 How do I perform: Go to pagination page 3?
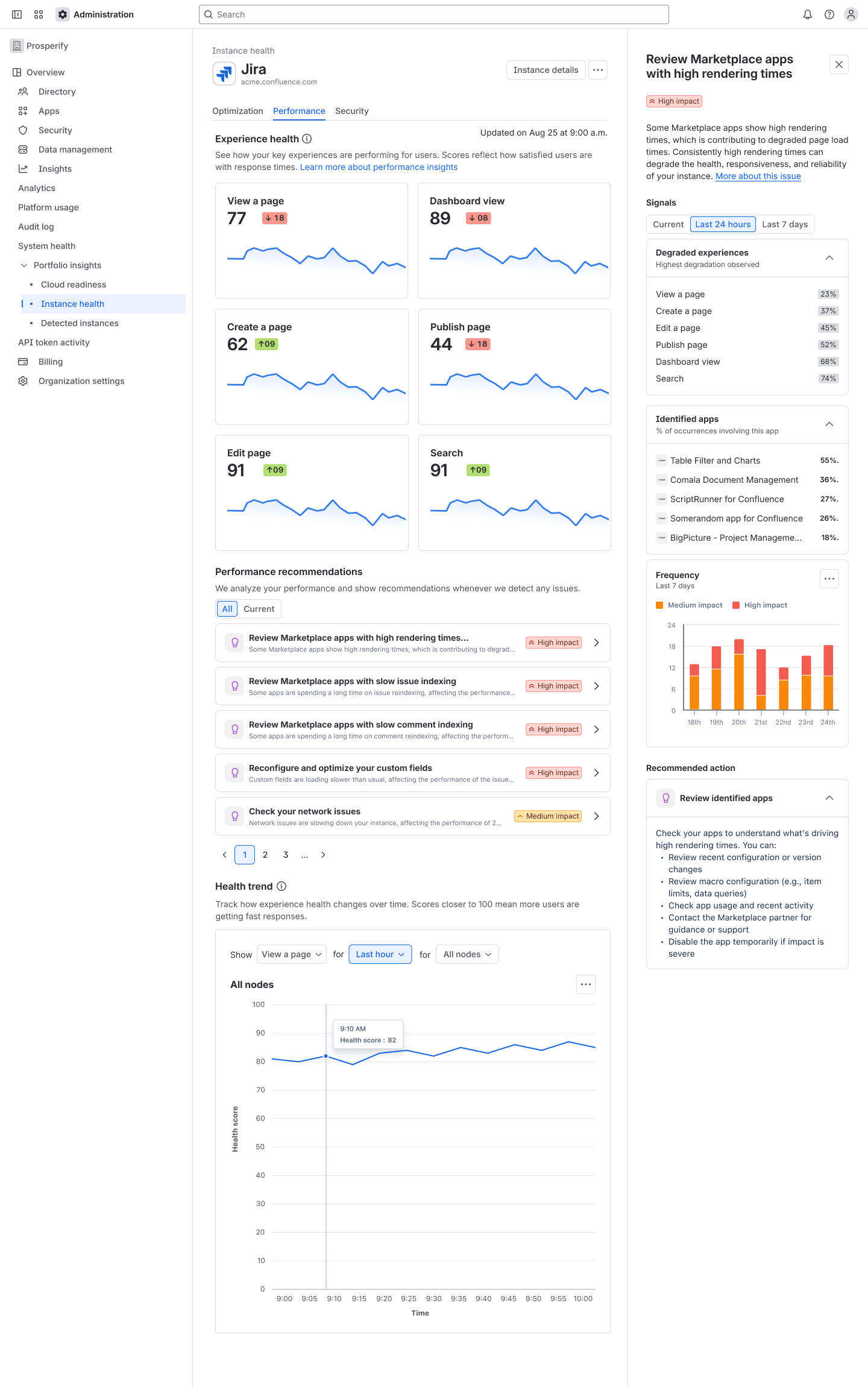(286, 855)
